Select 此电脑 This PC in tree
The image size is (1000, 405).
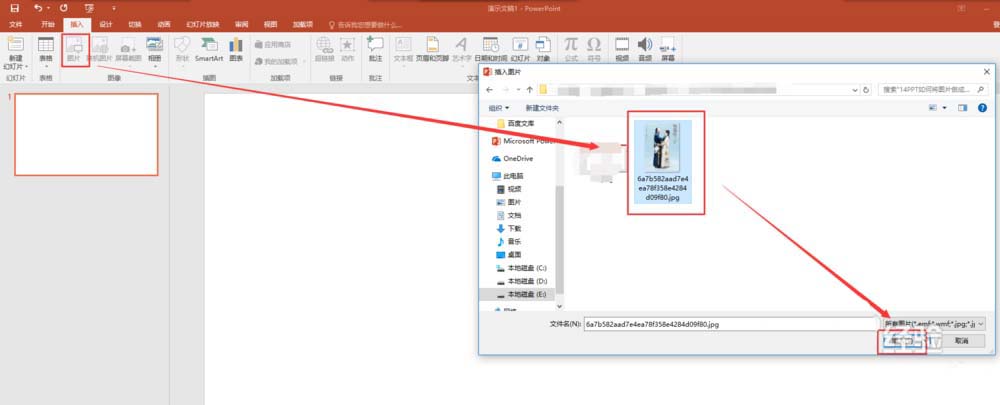(x=508, y=175)
